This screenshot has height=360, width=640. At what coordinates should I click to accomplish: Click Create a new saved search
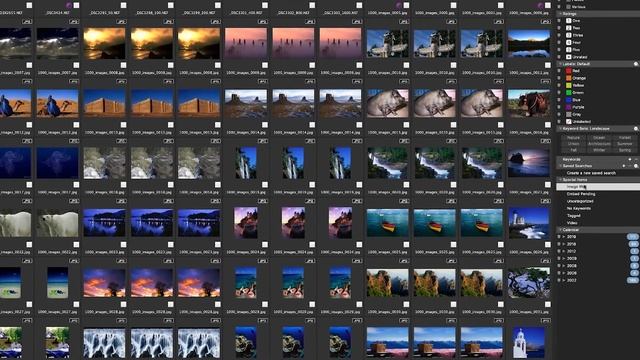coord(591,173)
